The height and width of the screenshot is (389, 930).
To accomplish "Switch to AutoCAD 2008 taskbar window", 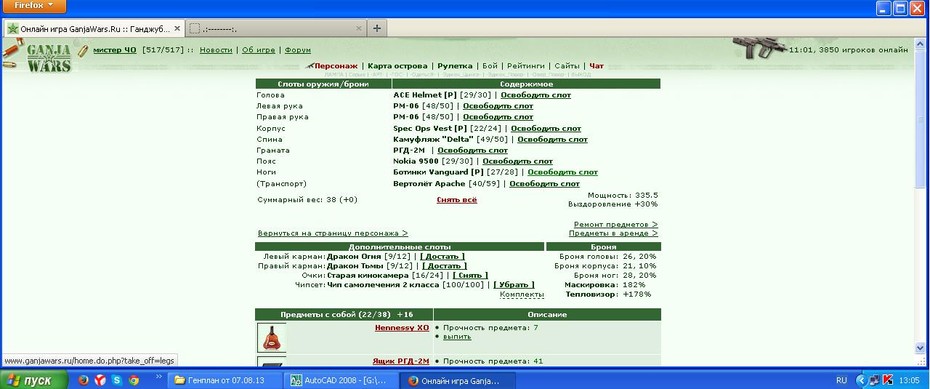I will tap(340, 381).
